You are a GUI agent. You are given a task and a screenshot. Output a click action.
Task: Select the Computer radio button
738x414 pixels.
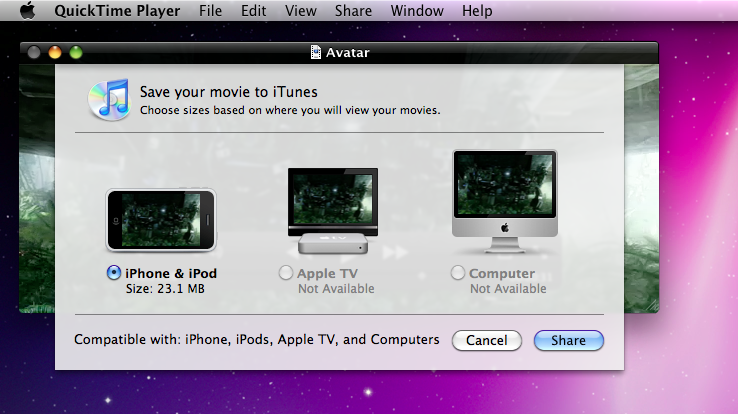tap(457, 272)
